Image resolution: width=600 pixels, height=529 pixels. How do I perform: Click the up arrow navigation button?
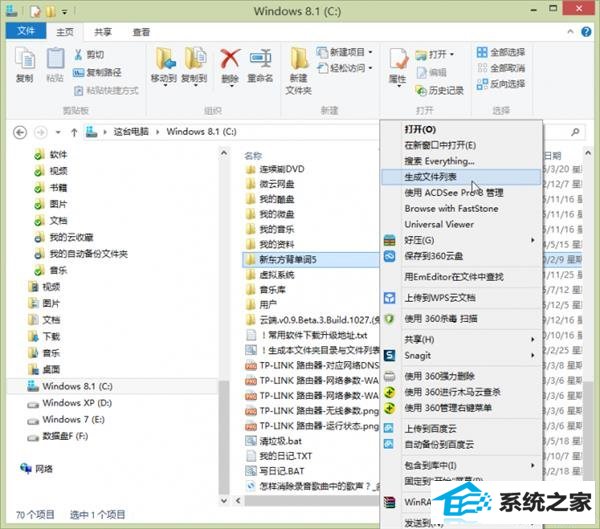point(71,131)
